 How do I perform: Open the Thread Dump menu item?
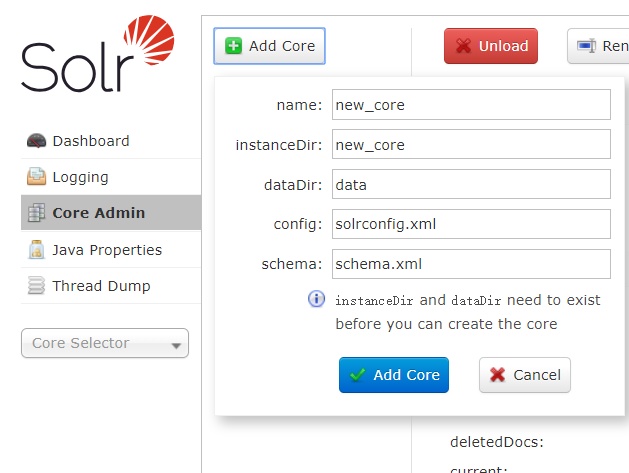click(111, 286)
